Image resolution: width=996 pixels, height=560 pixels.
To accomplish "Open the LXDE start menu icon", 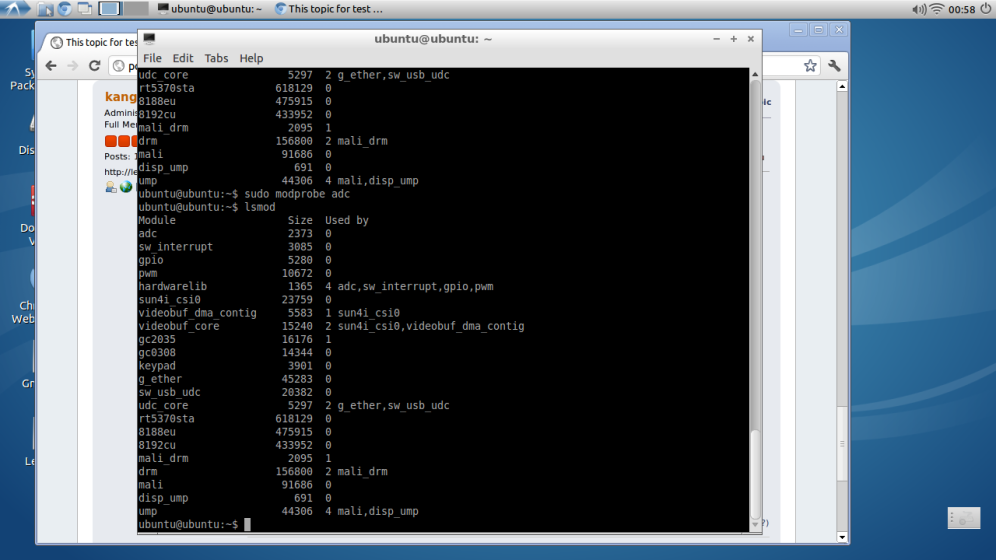I will 14,8.
